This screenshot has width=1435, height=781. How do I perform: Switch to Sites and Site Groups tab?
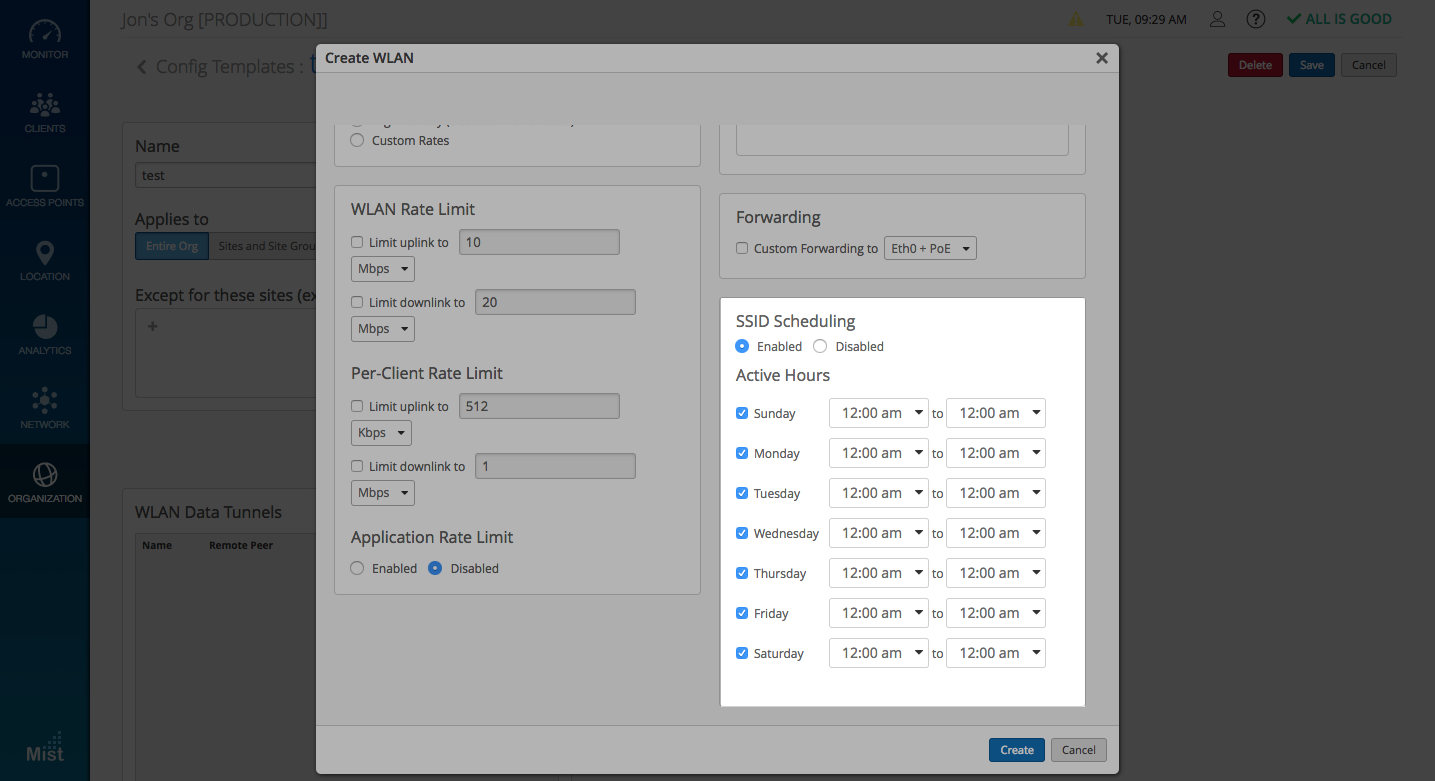click(x=264, y=246)
